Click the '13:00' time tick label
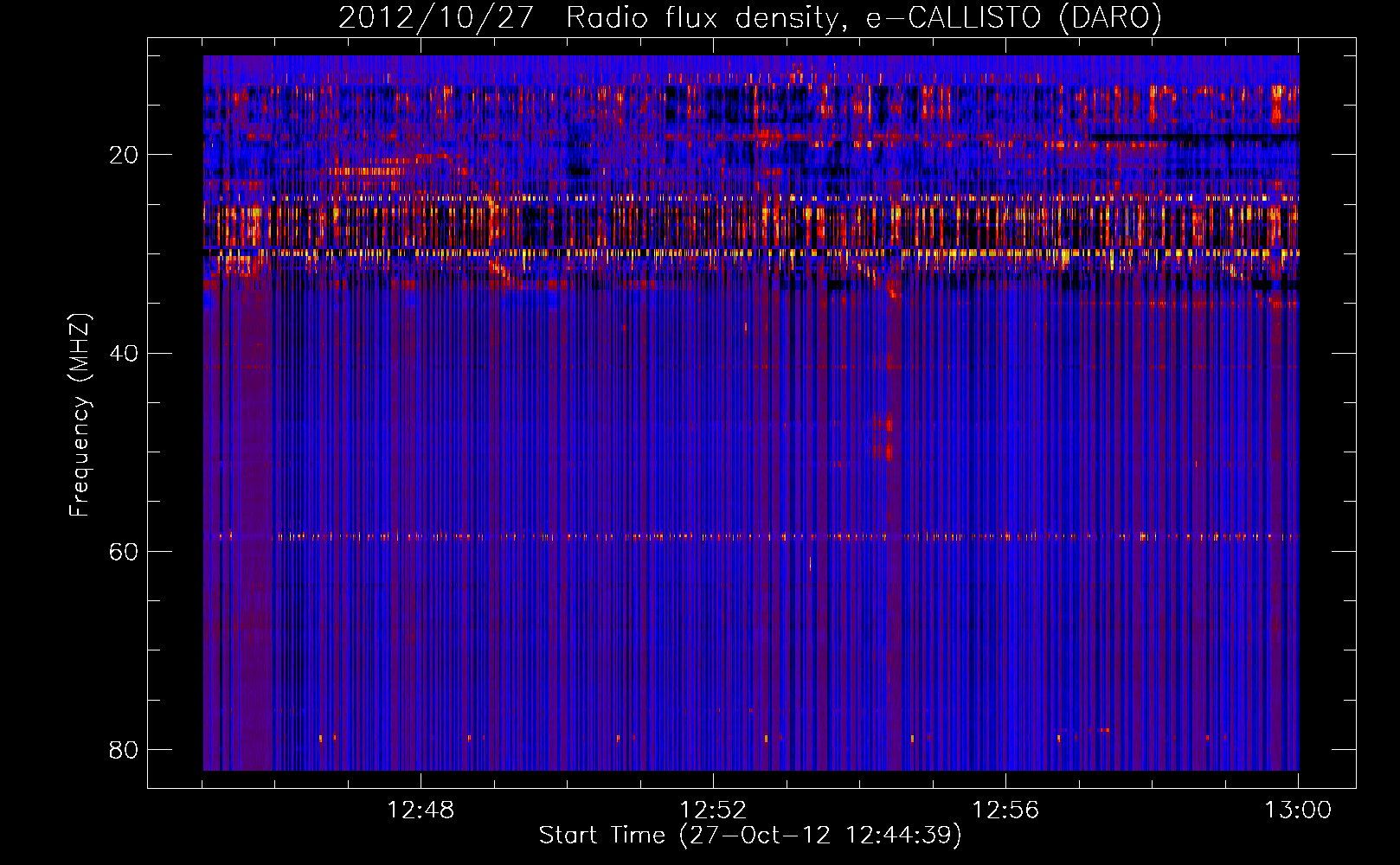 1298,811
